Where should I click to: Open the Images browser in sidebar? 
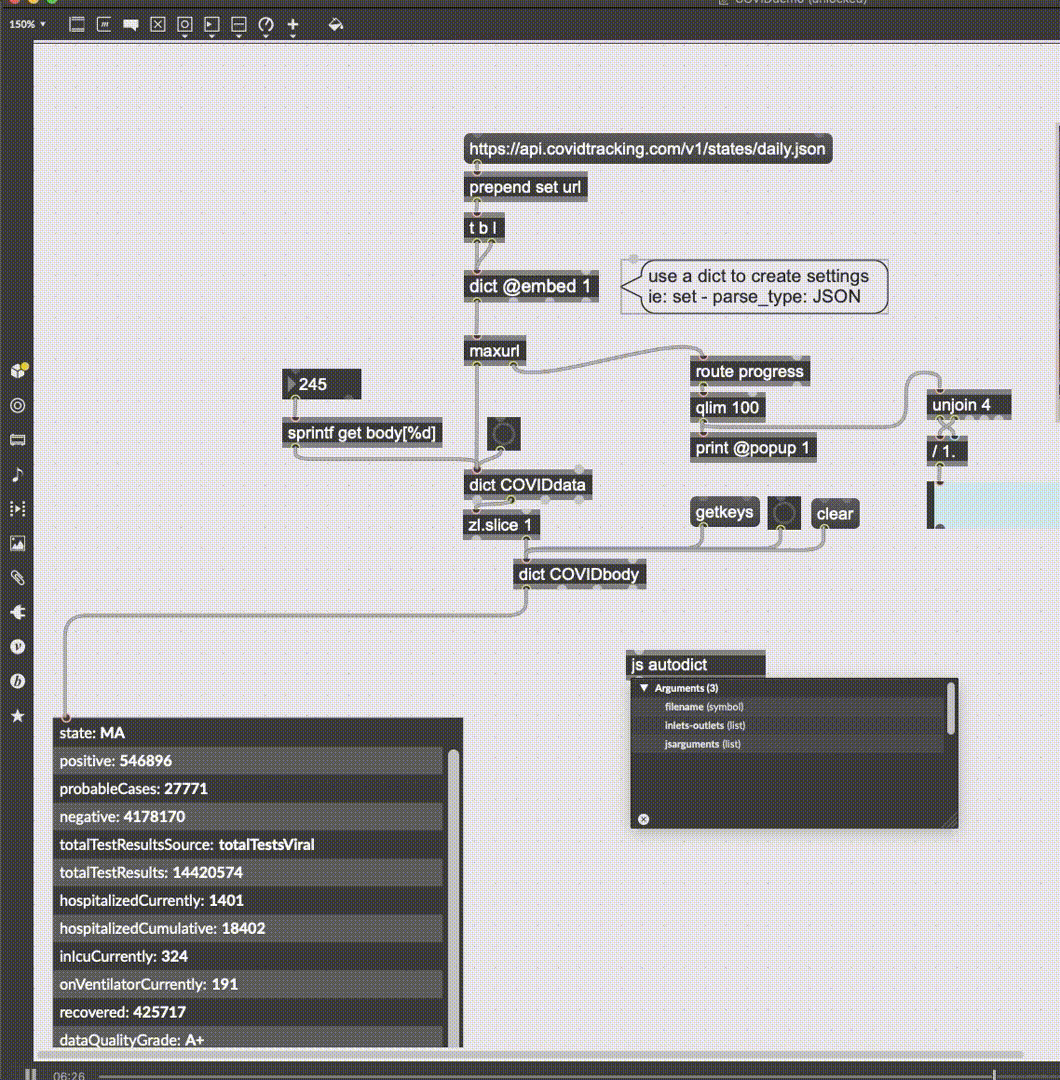[17, 543]
